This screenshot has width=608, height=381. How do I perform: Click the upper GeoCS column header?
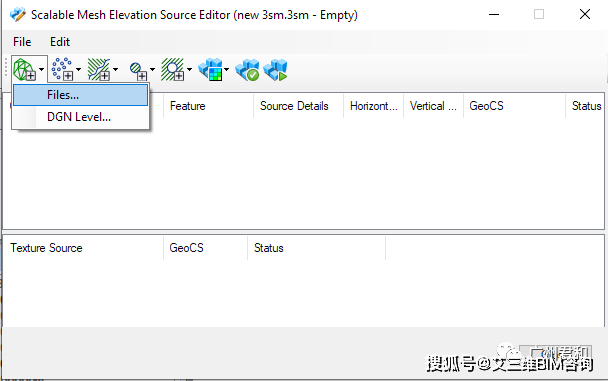(x=514, y=106)
